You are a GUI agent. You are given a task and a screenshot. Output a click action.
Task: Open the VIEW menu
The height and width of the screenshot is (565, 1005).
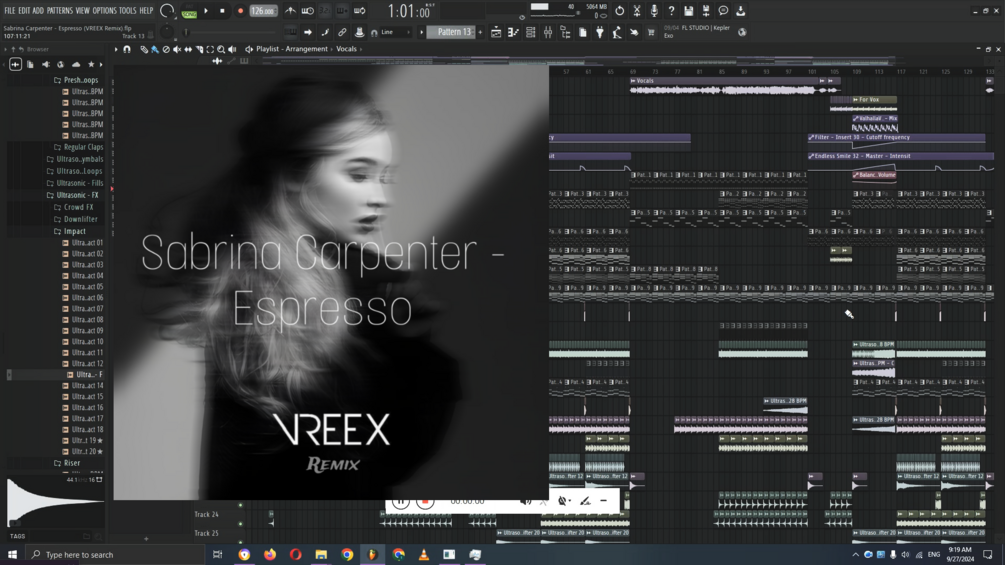click(x=83, y=10)
